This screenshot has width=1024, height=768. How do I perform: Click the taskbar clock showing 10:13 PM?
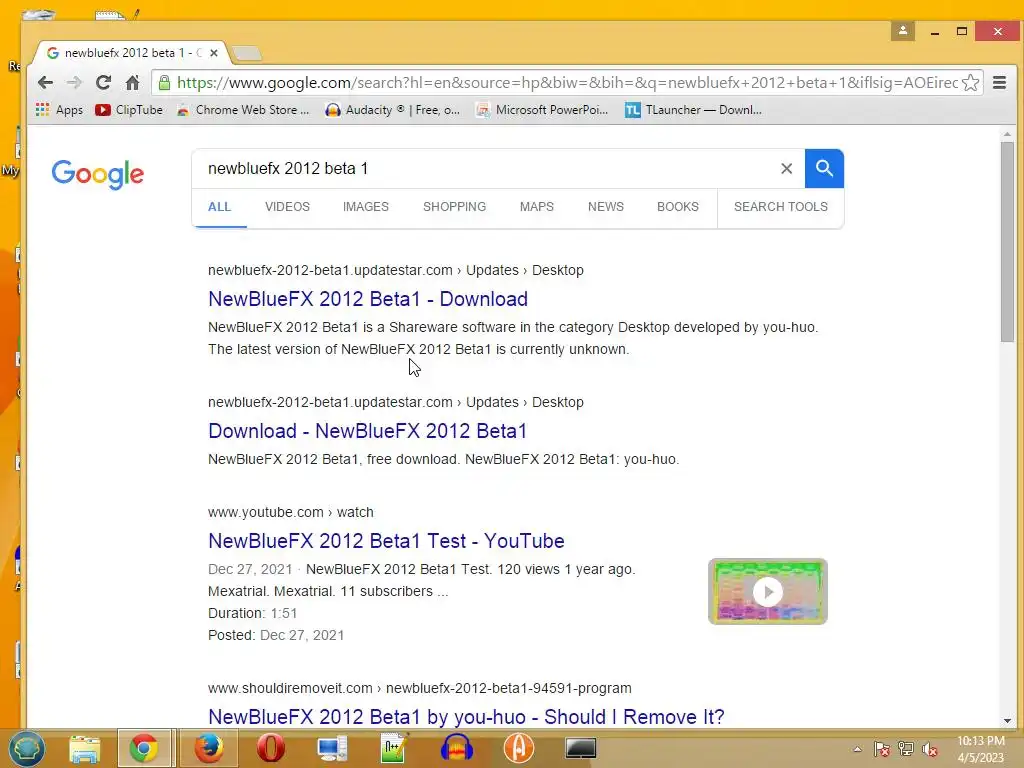click(x=980, y=749)
